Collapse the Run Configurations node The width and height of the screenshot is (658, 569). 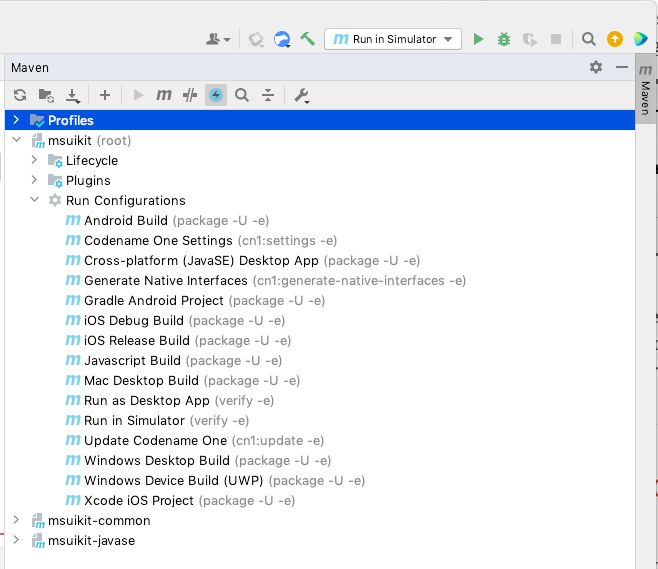click(34, 200)
